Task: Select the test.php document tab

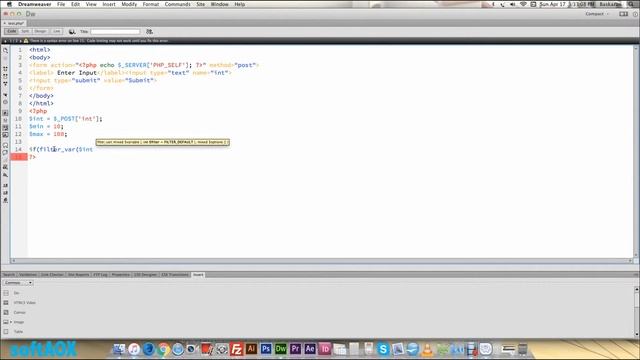Action: click(16, 23)
